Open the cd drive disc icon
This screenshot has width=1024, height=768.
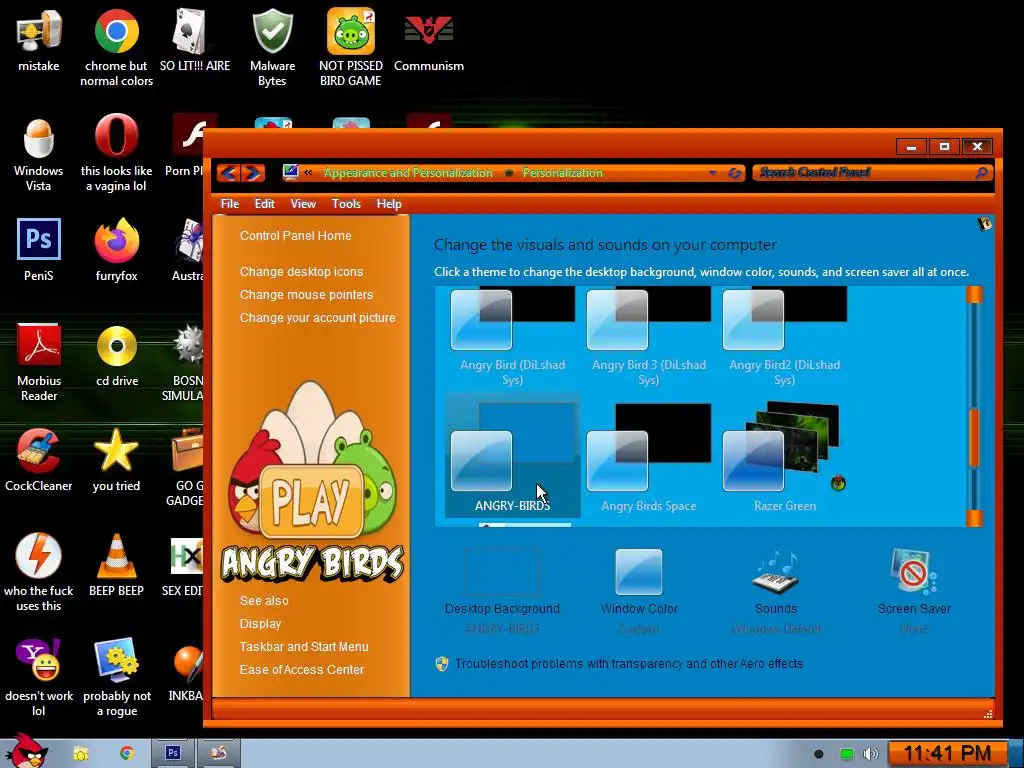click(x=116, y=356)
